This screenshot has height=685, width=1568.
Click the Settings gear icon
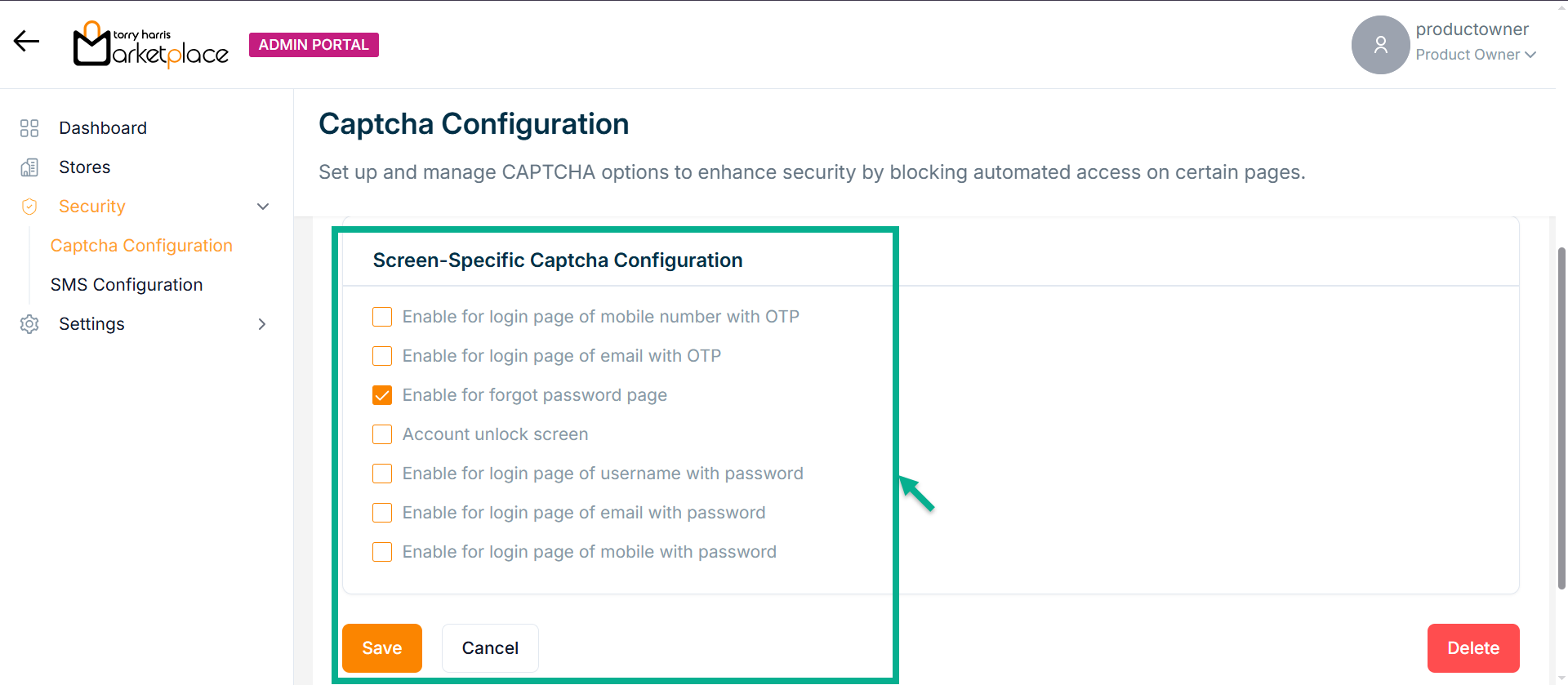[29, 324]
